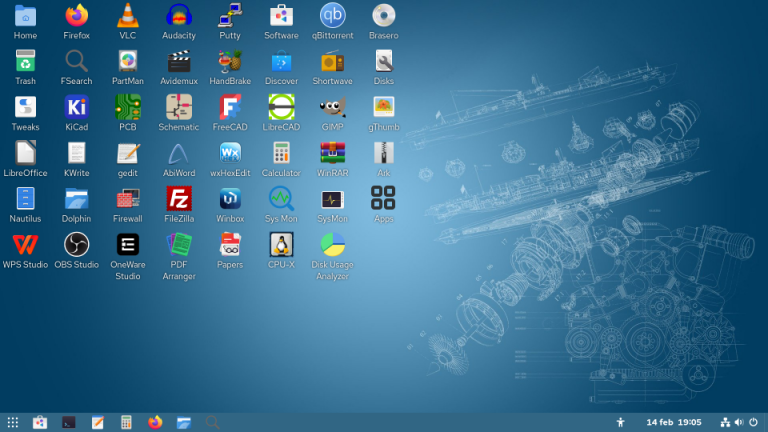The image size is (768, 432).
Task: Show applications grid in the taskbar
Action: pos(13,422)
